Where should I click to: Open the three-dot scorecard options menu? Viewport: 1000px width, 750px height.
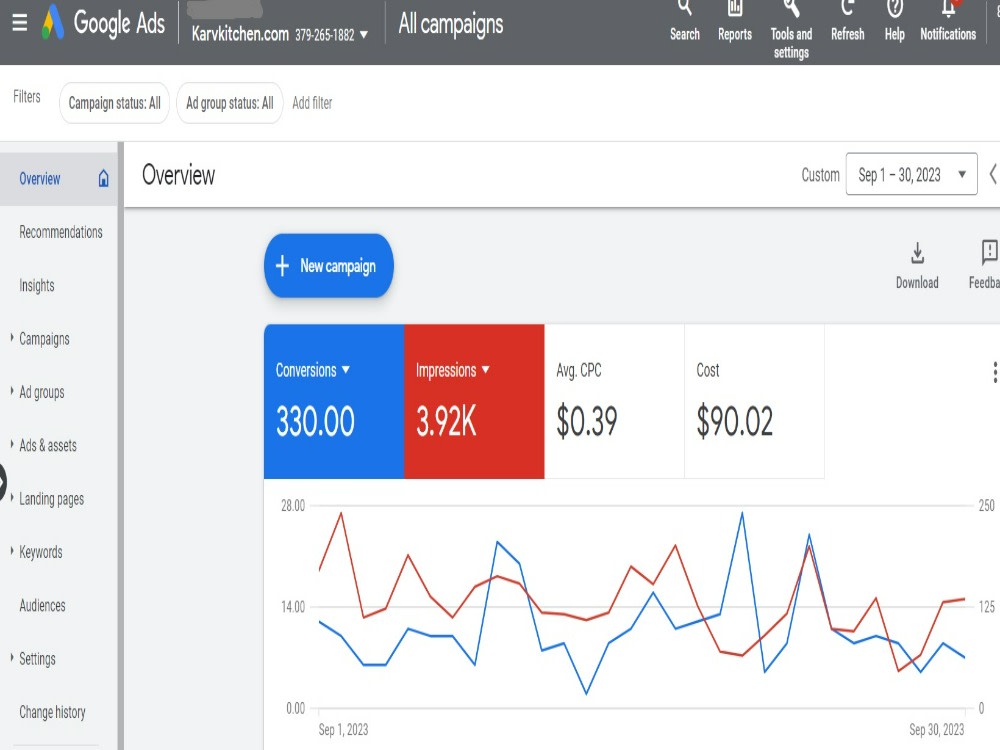coord(994,372)
